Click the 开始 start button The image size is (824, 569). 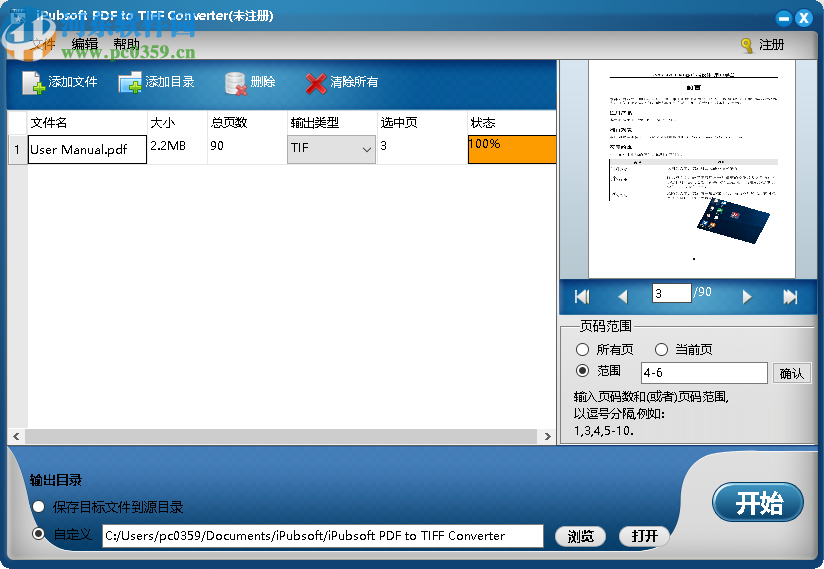pos(758,502)
